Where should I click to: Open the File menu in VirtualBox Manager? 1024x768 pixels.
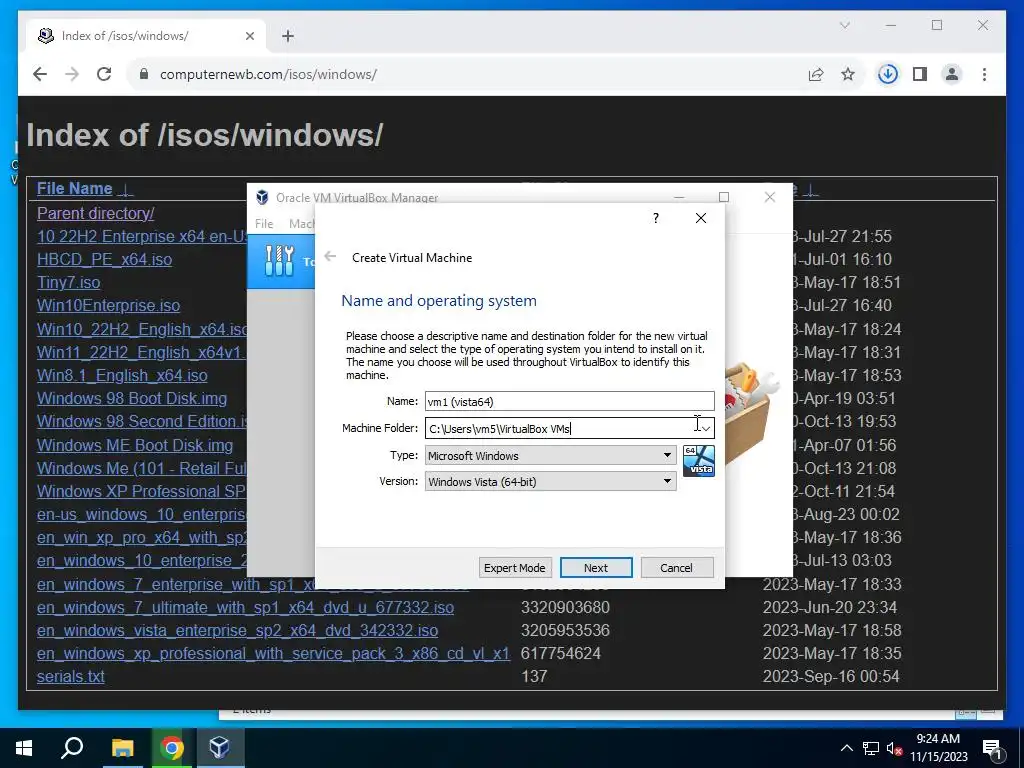[264, 223]
